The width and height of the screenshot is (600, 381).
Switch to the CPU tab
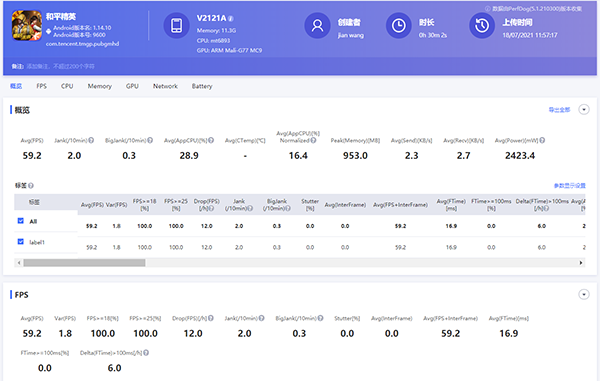67,86
